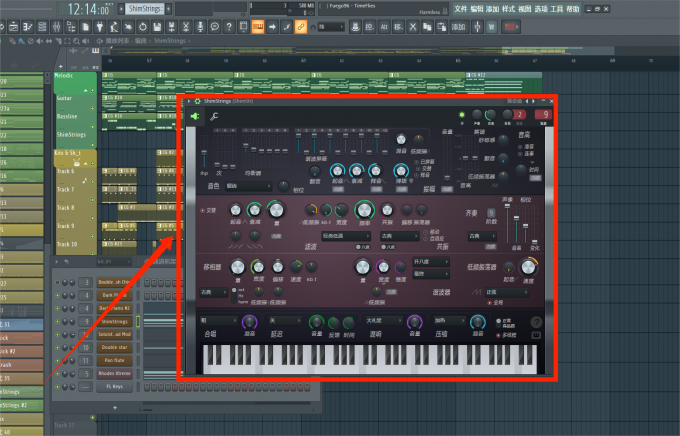Click the 添加 button in the toolbar

[458, 27]
